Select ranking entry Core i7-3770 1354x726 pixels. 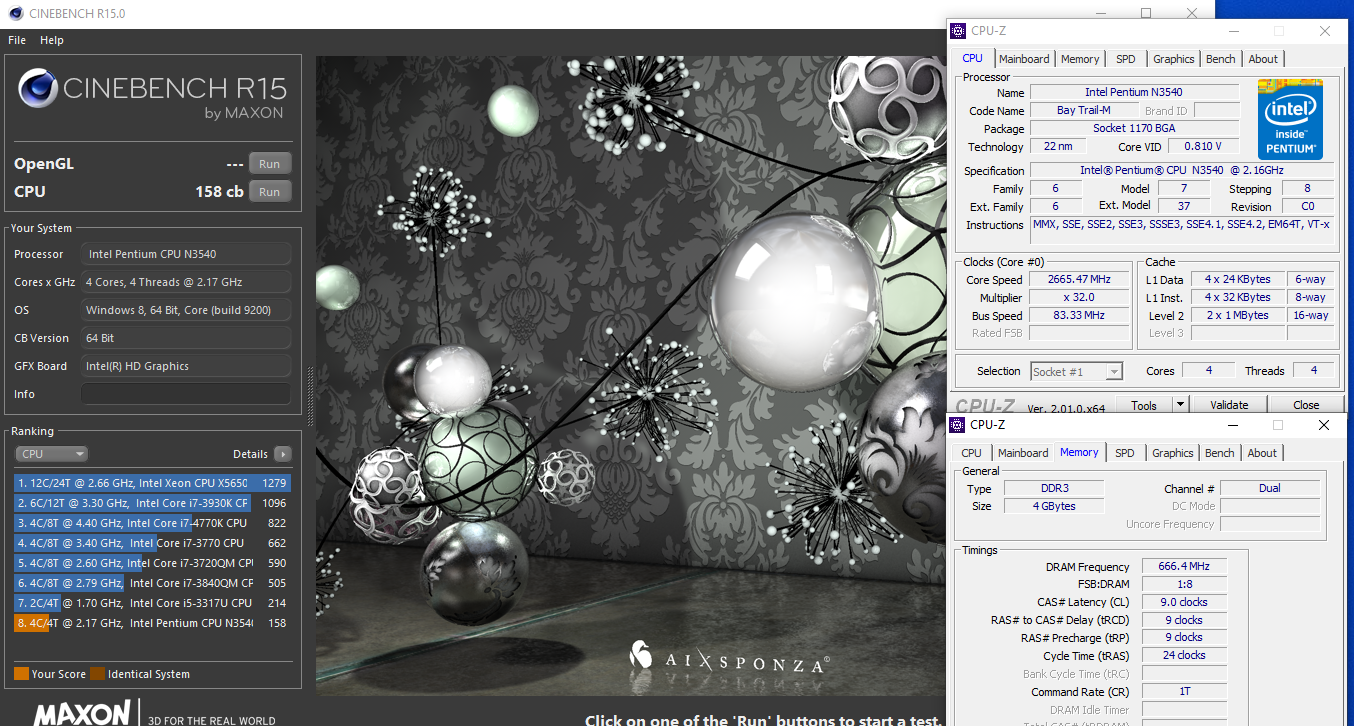pos(153,543)
